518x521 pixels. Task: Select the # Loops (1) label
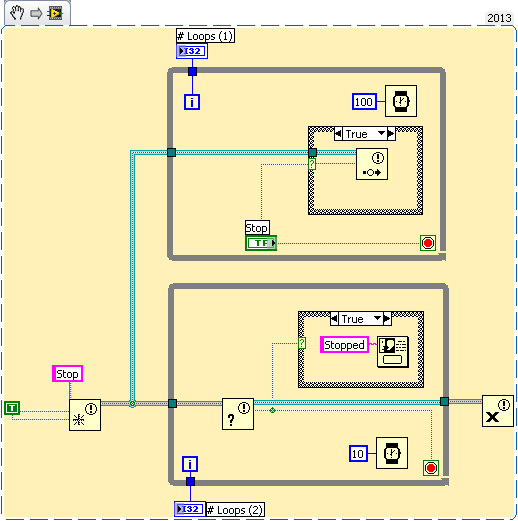tap(205, 36)
